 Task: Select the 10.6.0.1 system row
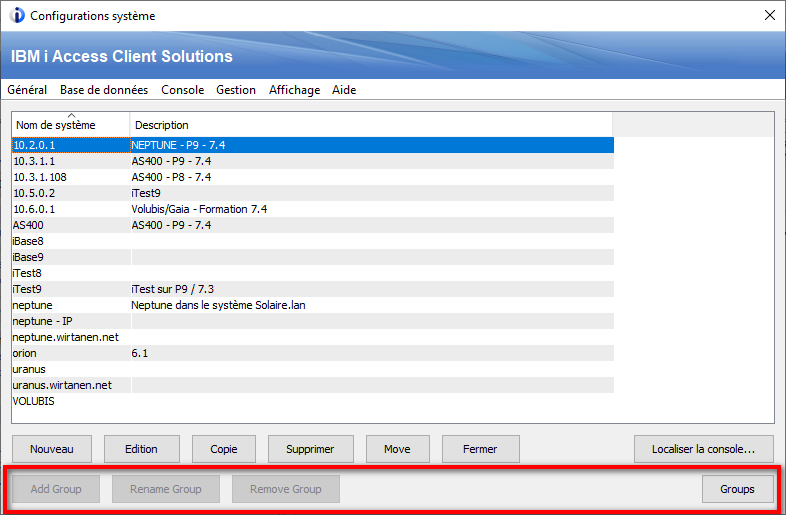(313, 209)
